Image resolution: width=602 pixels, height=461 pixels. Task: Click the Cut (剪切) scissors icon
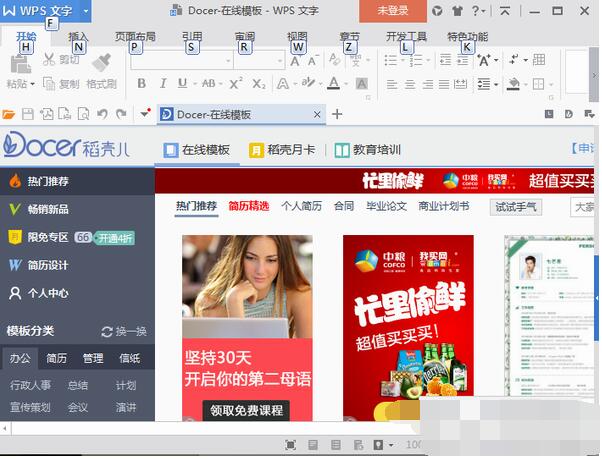[x=49, y=59]
